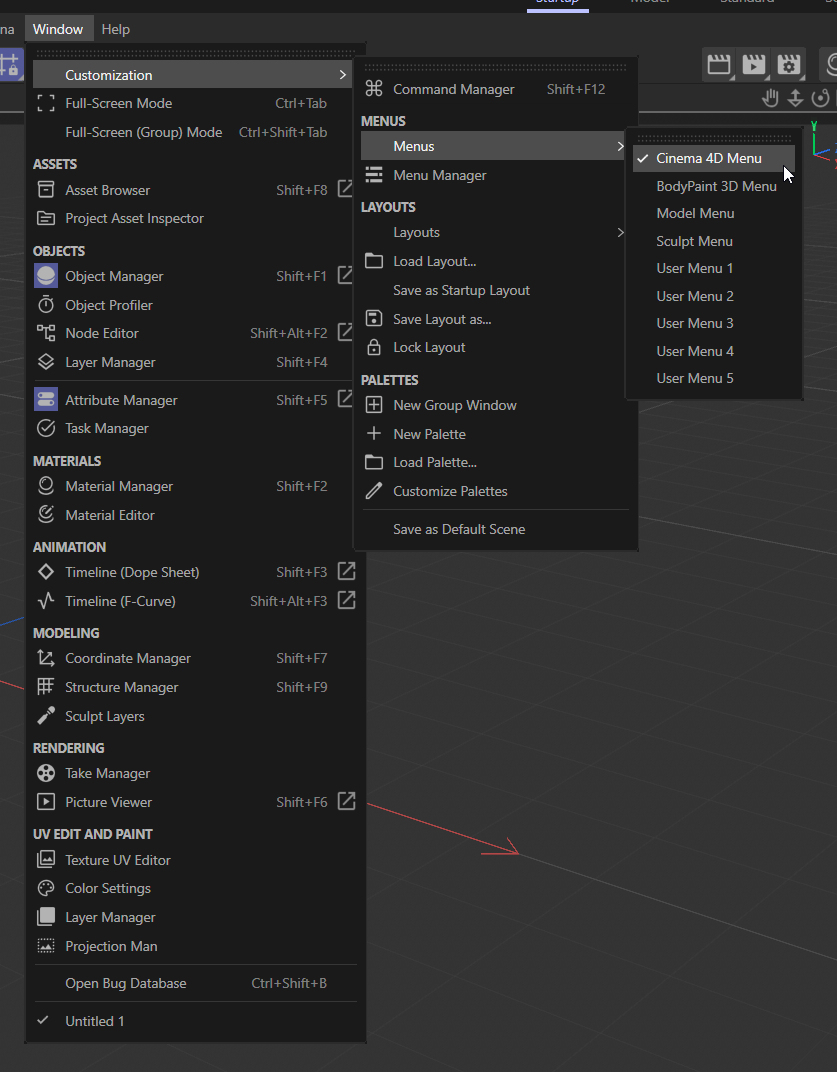
Task: Open Asset Browser in new window icon
Action: (347, 188)
